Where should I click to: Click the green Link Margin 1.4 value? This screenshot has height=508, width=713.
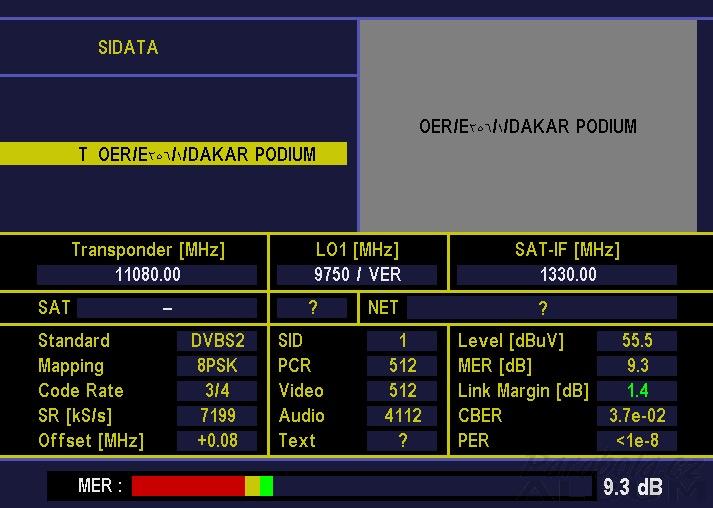636,391
